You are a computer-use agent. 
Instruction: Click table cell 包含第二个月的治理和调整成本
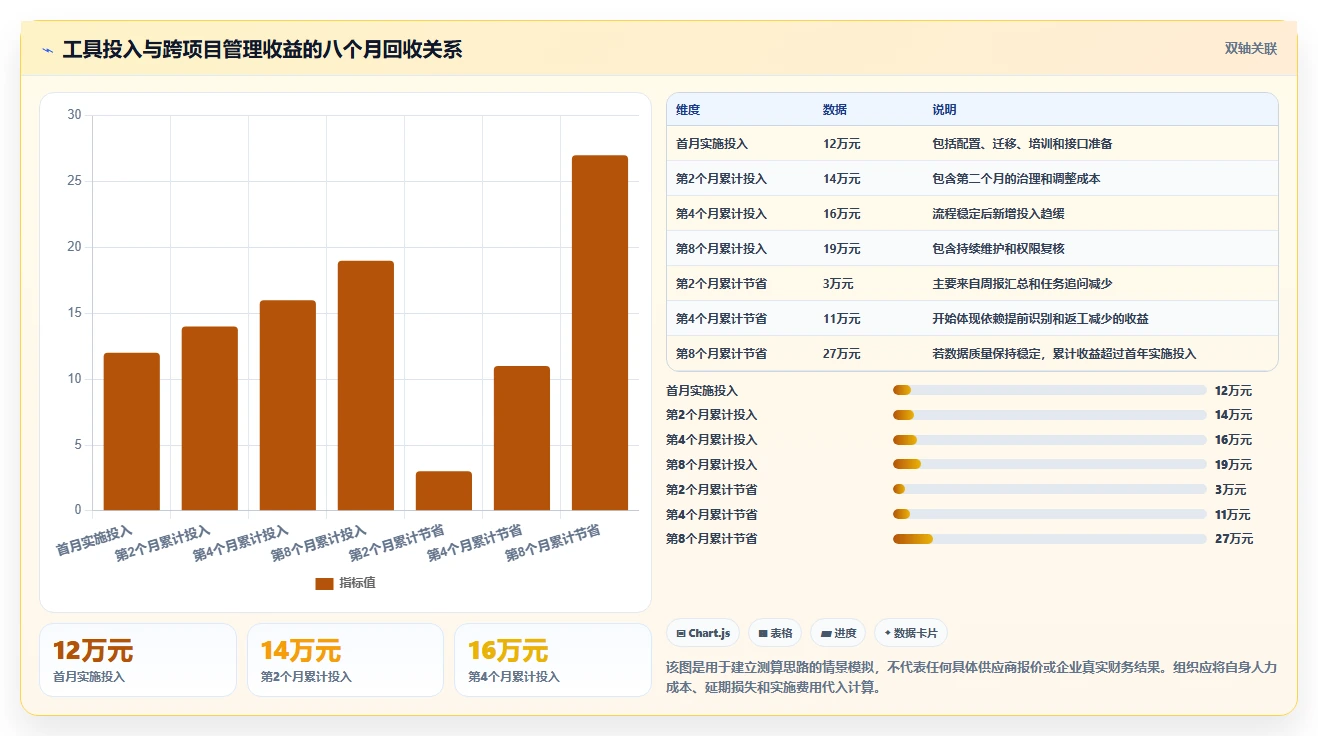(1016, 179)
